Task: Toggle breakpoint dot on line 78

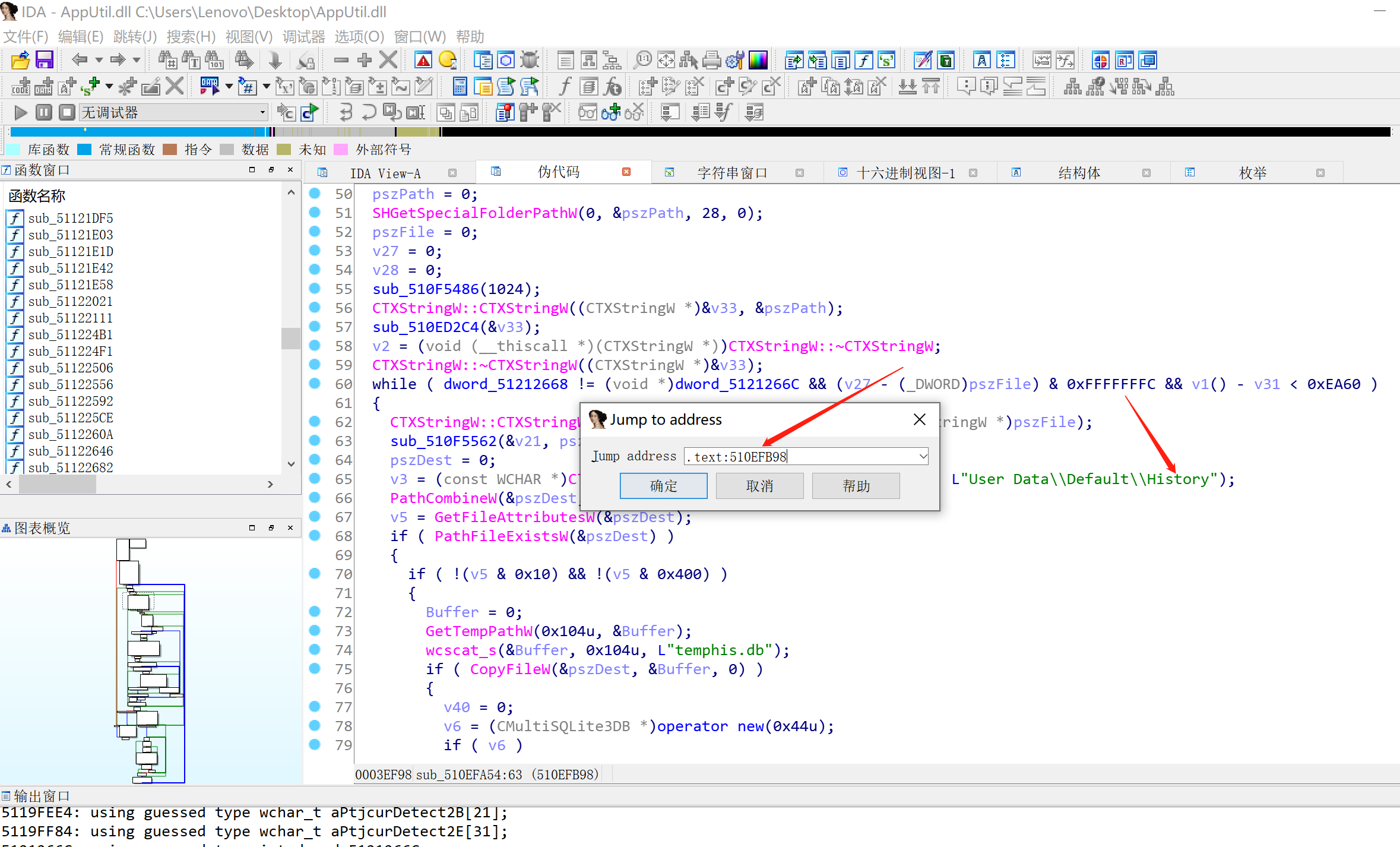Action: 315,726
